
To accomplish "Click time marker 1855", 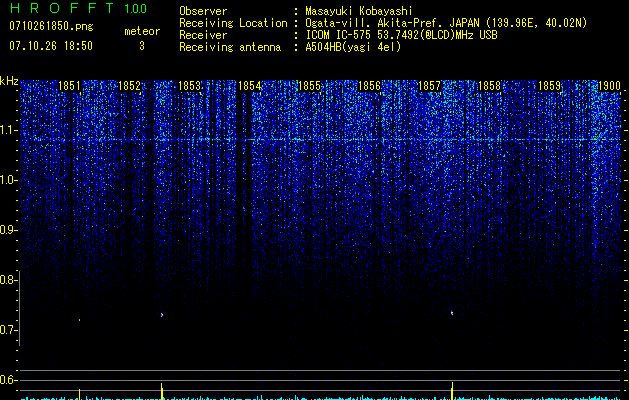I will coord(309,86).
